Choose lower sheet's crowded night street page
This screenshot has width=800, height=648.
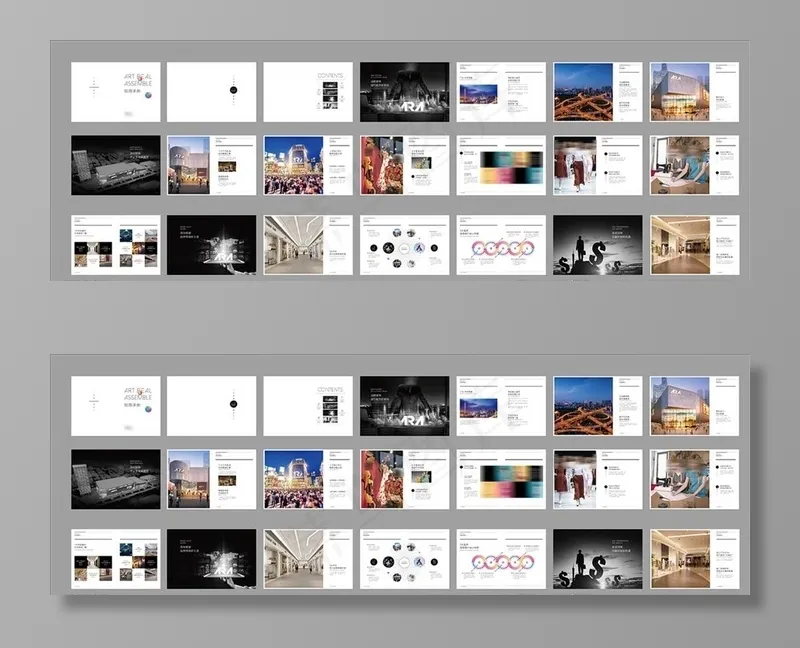pyautogui.click(x=308, y=479)
